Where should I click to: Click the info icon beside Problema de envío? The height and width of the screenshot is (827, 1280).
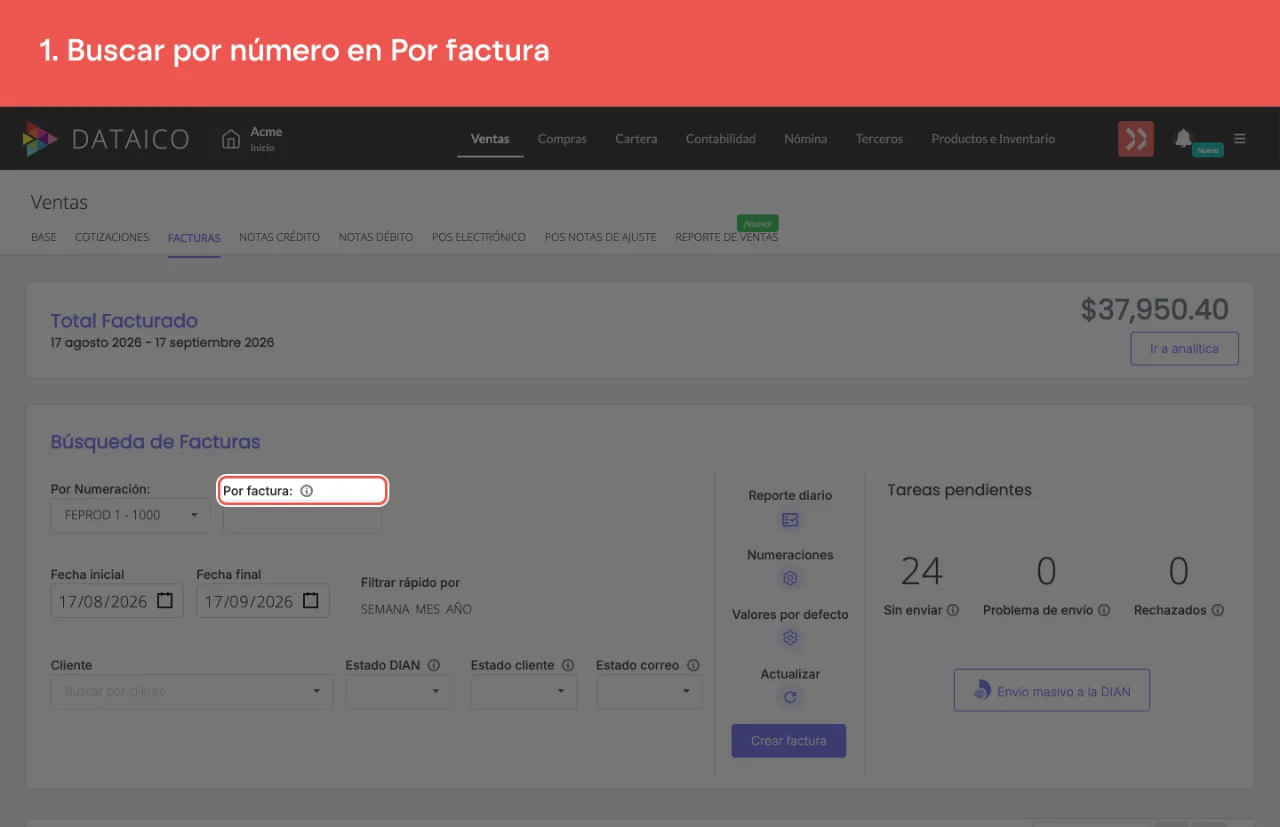[x=1104, y=610]
